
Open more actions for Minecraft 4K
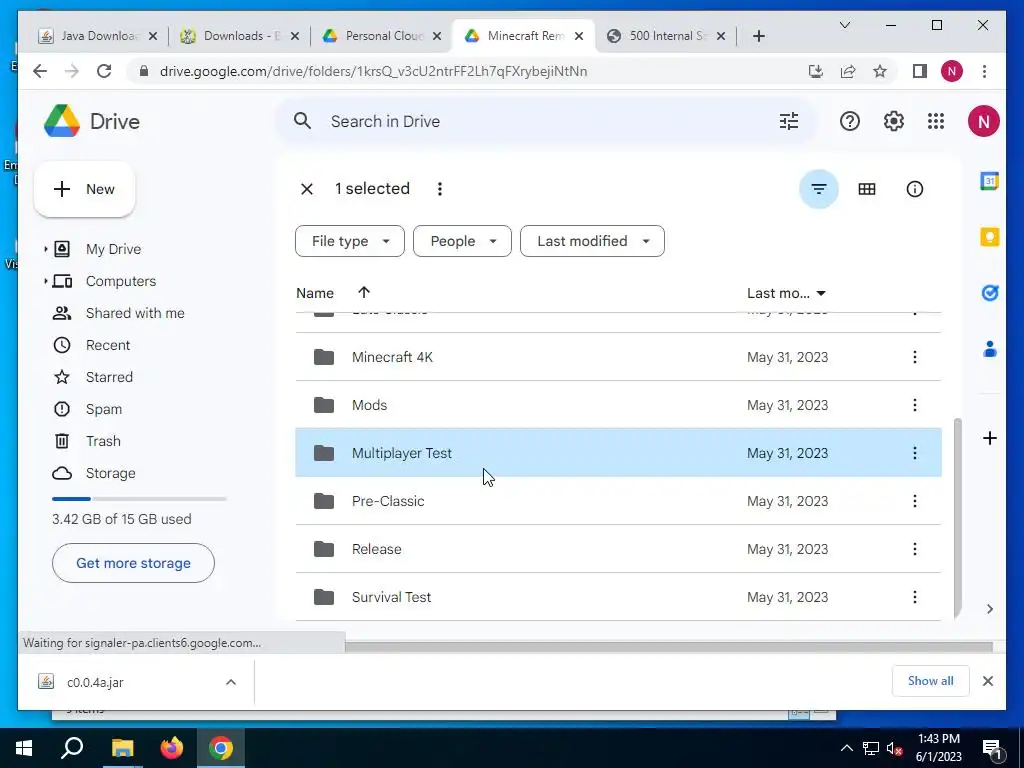click(x=914, y=357)
